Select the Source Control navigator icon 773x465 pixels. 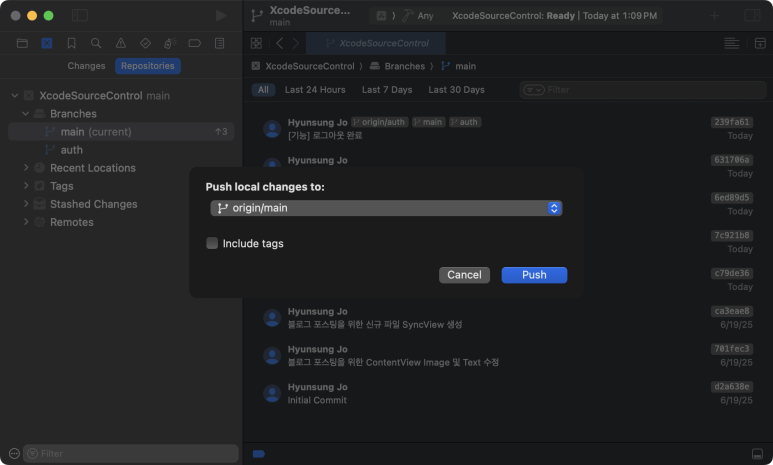(x=47, y=43)
